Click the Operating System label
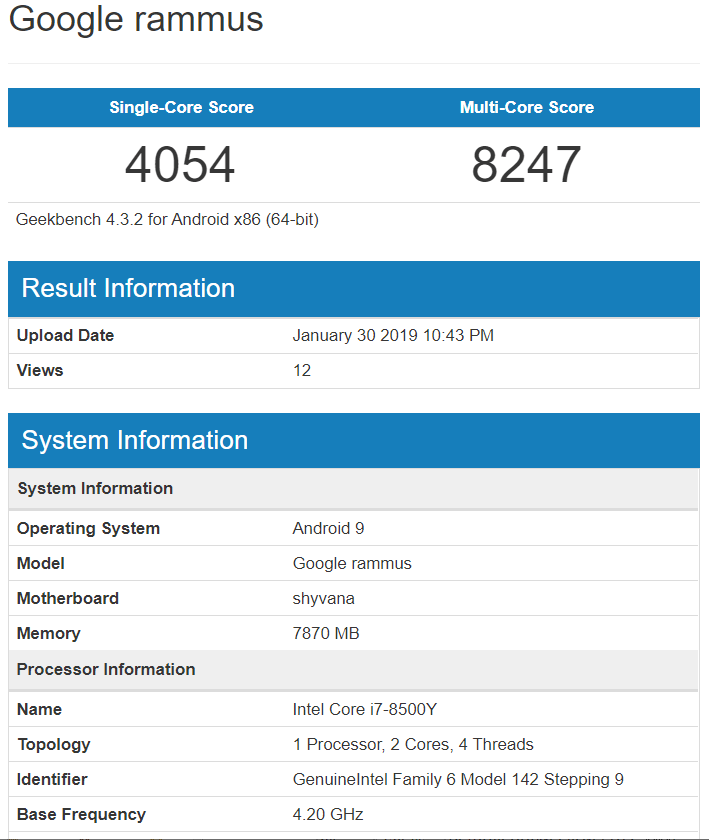Viewport: 709px width, 840px height. click(88, 528)
